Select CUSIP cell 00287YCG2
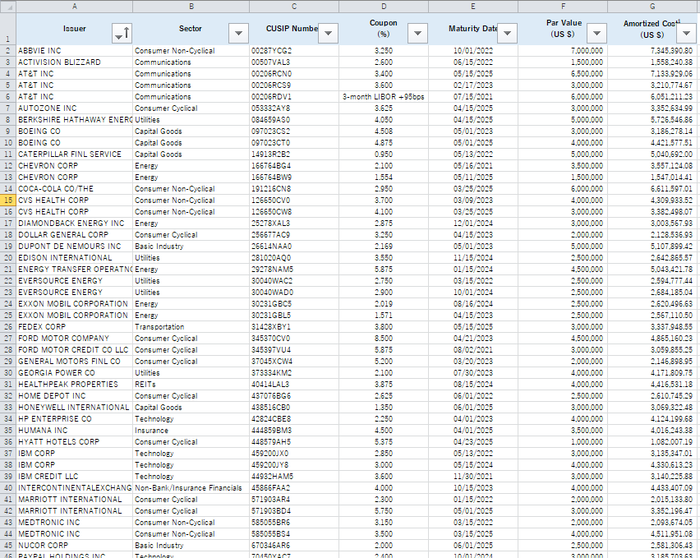Screen dimensions: 700x558 click(294, 50)
